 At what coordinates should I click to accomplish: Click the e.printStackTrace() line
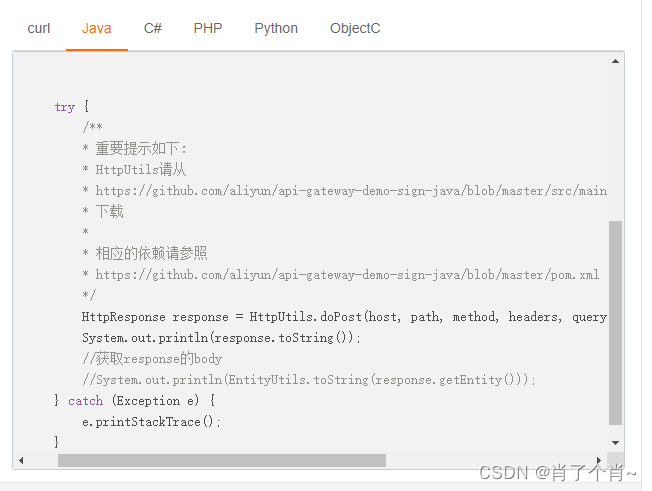point(151,422)
